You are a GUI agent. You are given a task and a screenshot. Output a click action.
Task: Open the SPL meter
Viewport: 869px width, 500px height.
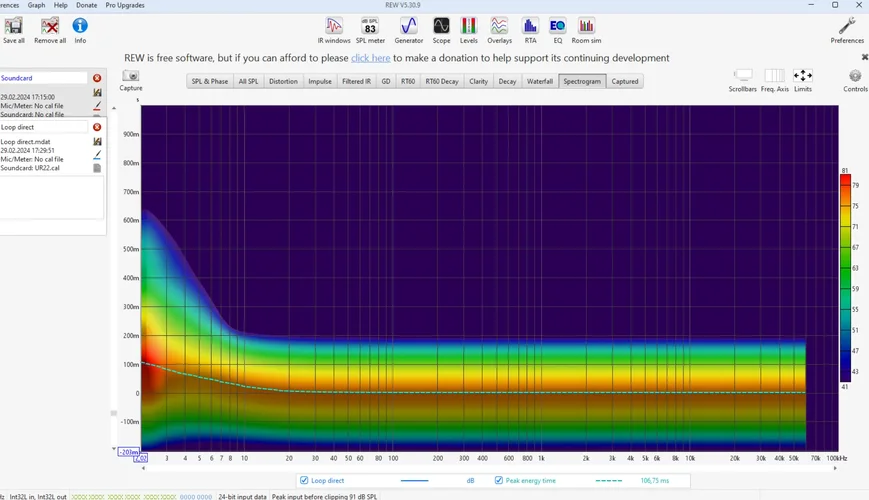370,26
